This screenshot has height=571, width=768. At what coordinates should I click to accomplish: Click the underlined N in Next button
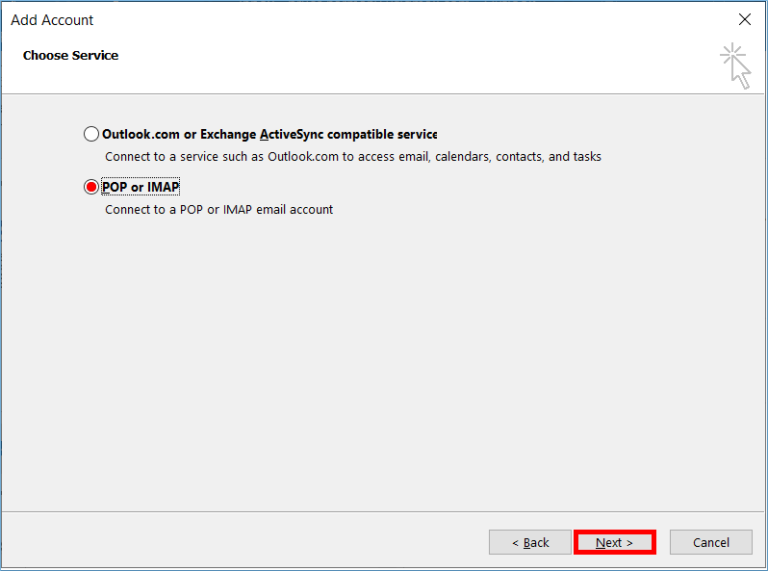pos(601,543)
